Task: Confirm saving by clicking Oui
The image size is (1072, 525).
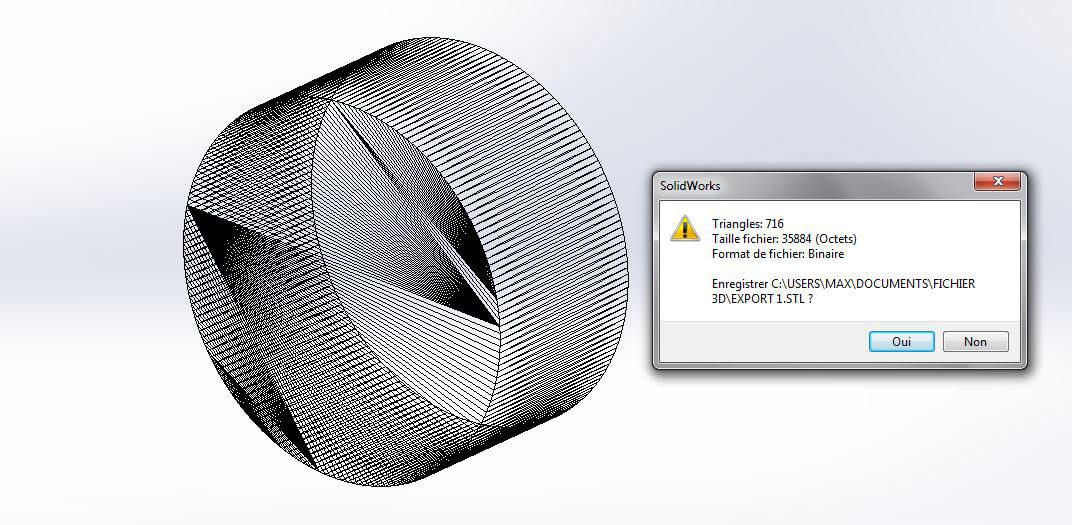Action: [x=901, y=342]
